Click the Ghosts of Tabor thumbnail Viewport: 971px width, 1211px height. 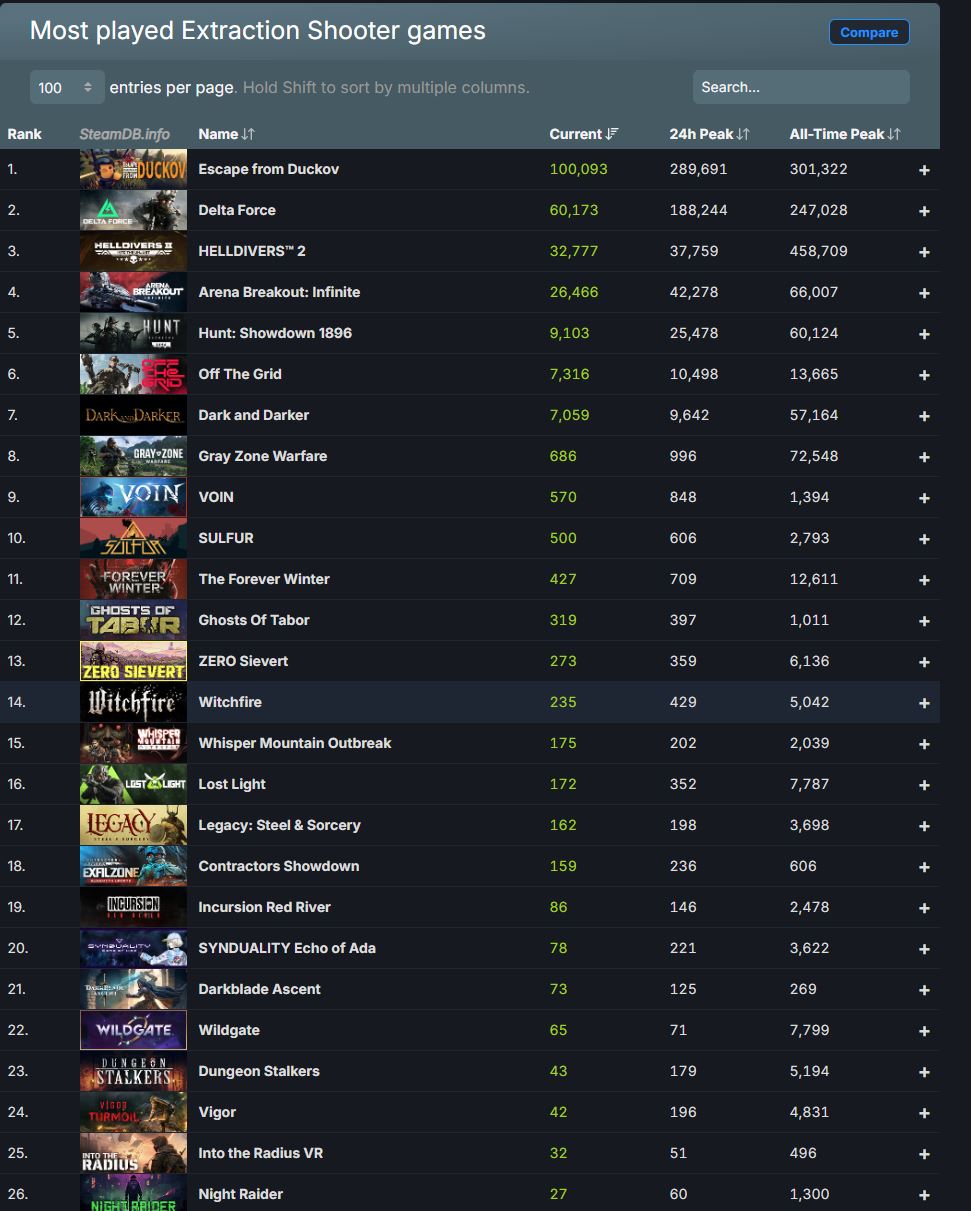pyautogui.click(x=133, y=620)
